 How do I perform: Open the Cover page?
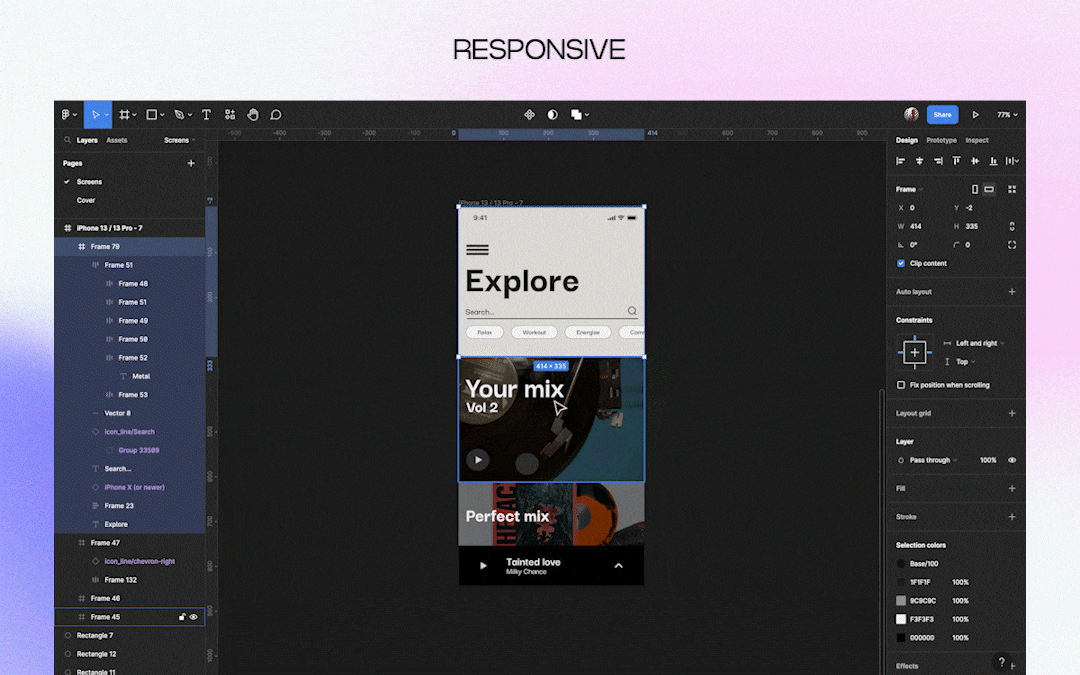point(86,200)
